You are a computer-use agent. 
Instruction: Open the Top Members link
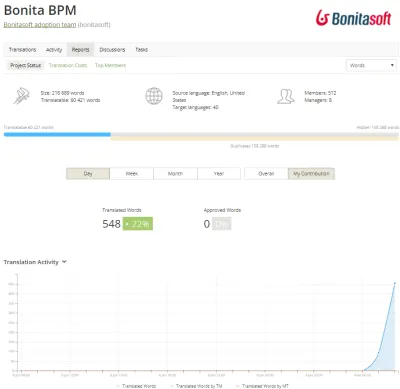pyautogui.click(x=110, y=65)
